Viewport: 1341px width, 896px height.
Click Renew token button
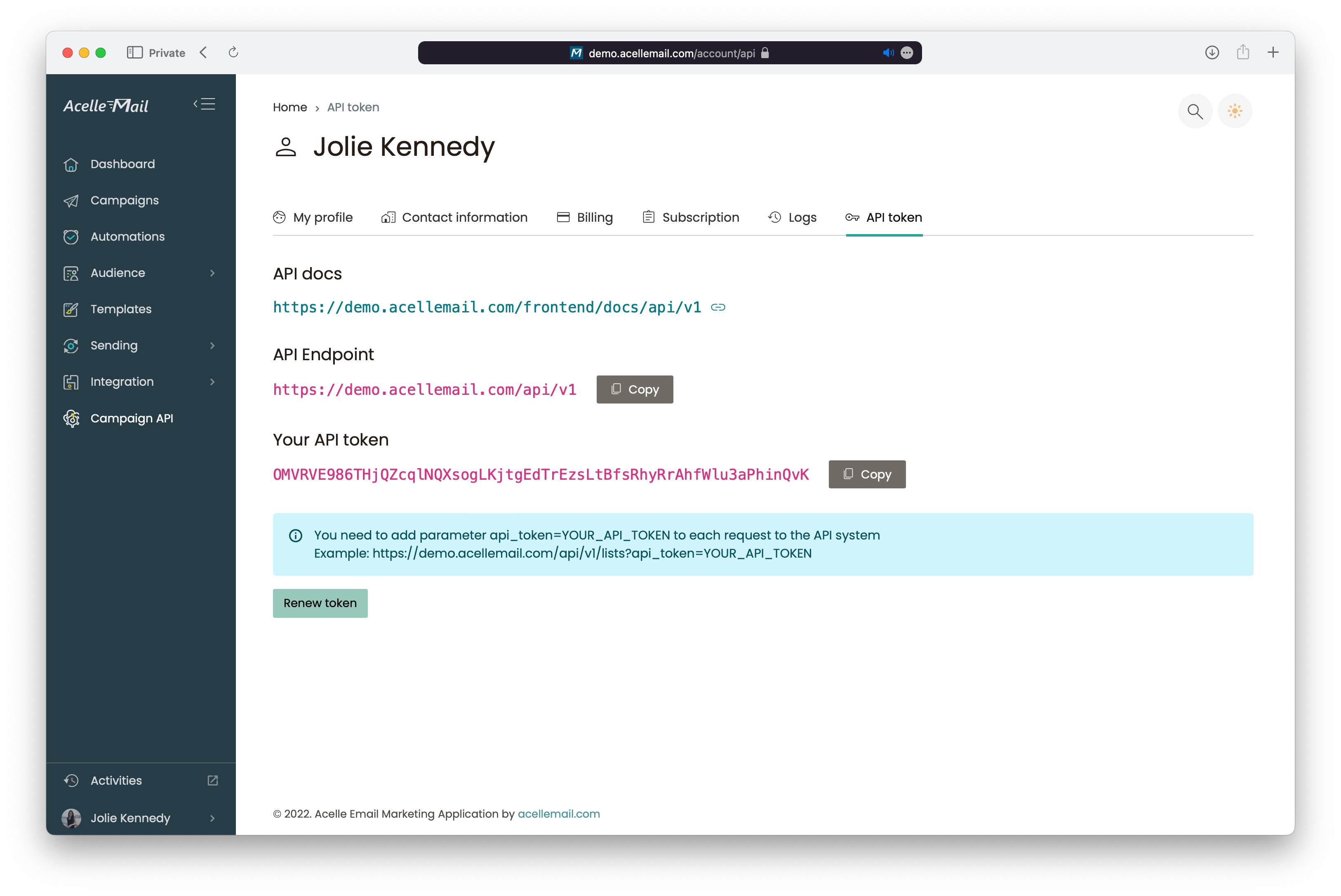click(x=320, y=603)
